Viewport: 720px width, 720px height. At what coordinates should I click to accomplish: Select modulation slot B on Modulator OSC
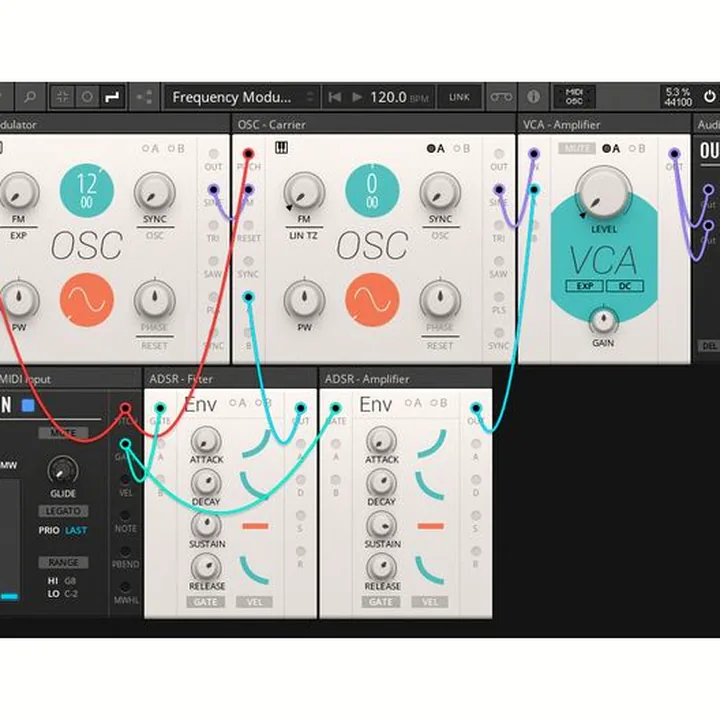pyautogui.click(x=176, y=148)
